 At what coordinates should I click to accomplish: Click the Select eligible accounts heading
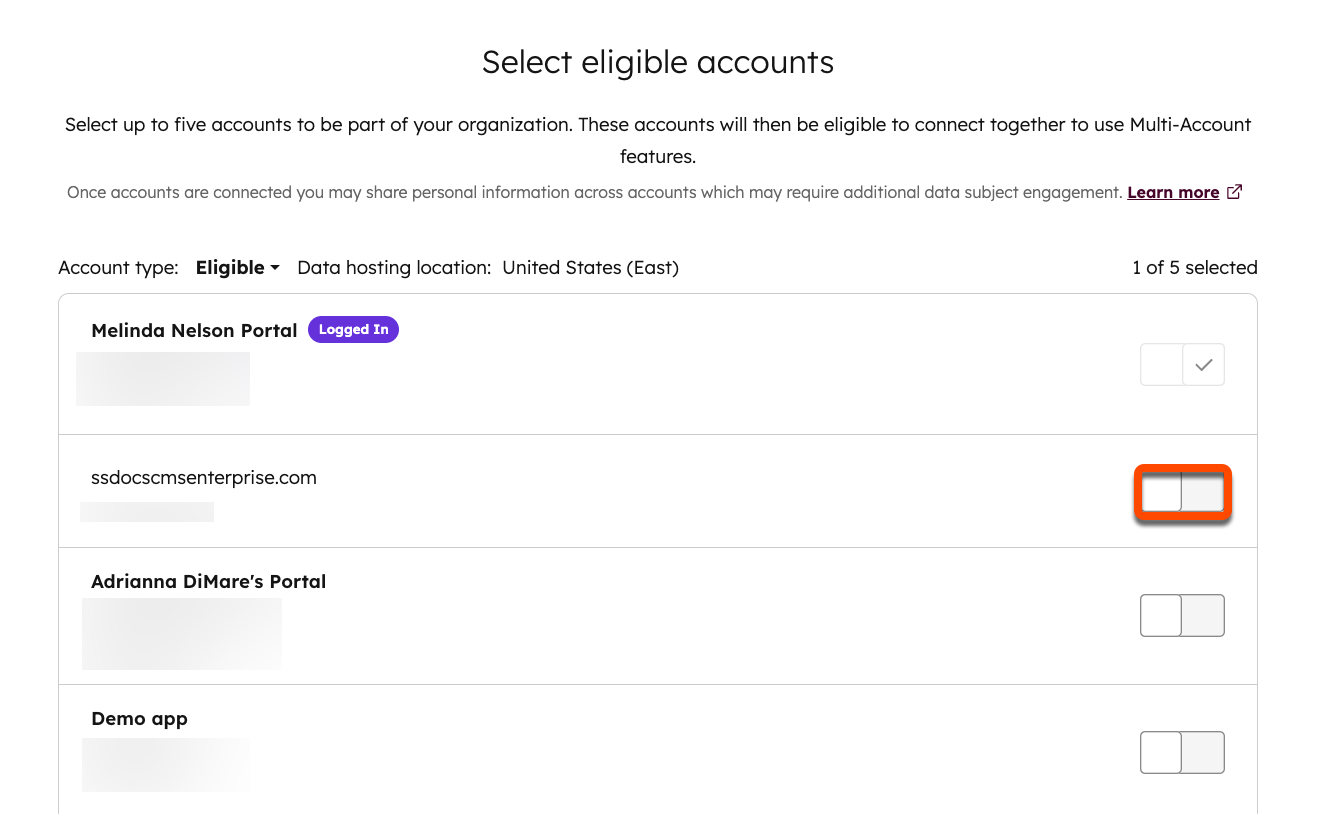click(x=658, y=62)
